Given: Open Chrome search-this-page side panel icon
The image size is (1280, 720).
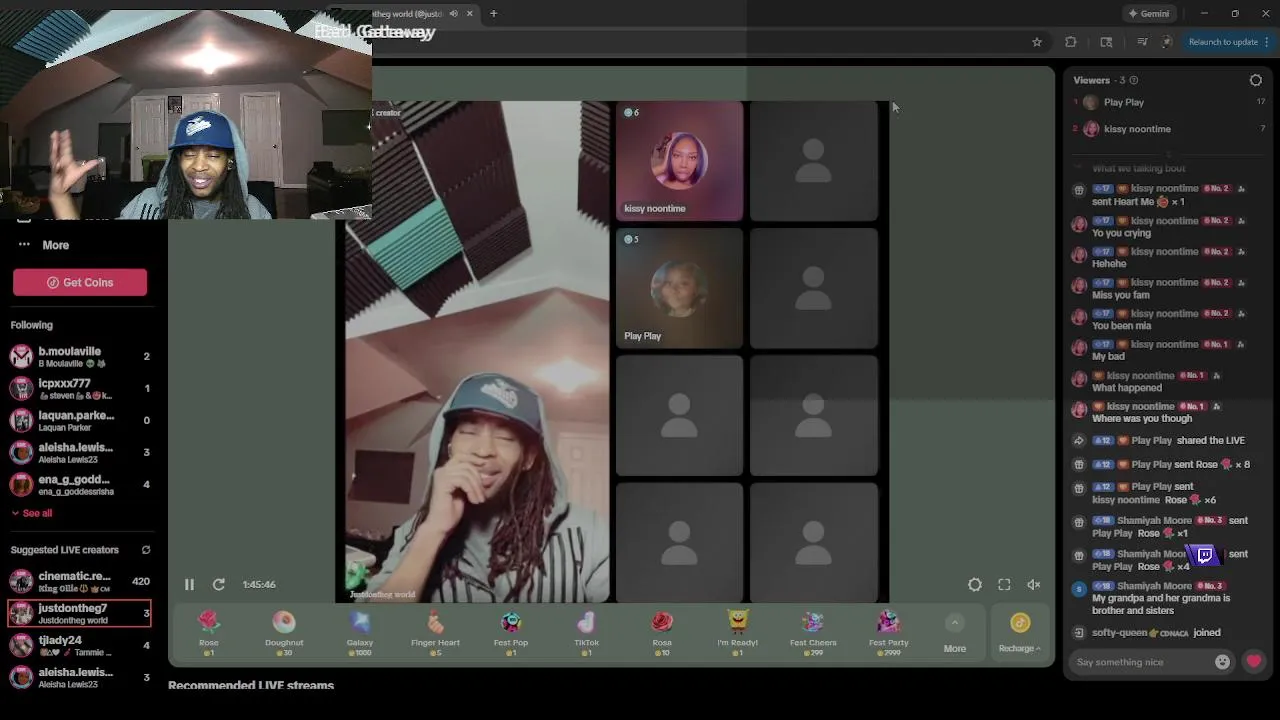Looking at the screenshot, I should point(1106,42).
